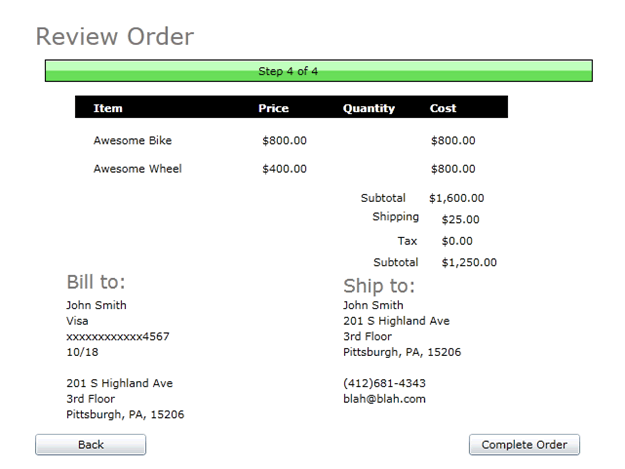Select the Quantity column header

point(369,108)
